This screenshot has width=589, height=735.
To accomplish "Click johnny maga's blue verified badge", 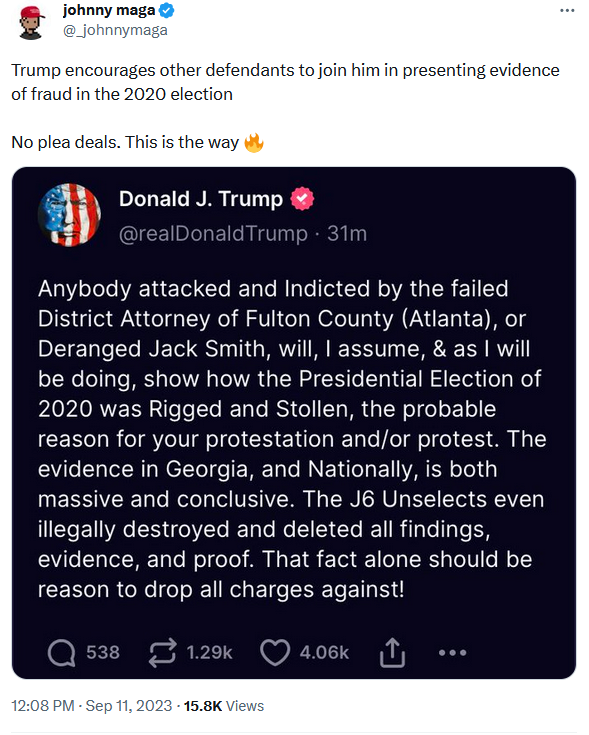I will [167, 10].
